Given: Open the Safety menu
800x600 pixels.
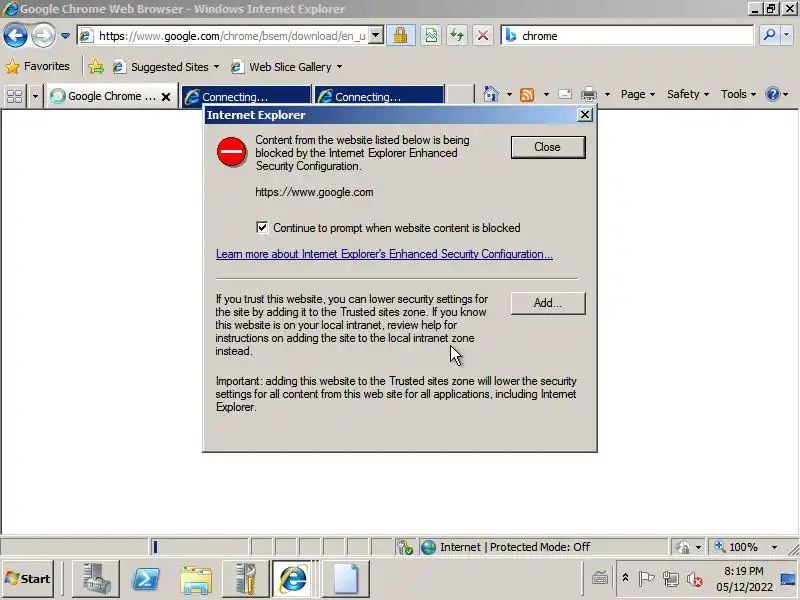Looking at the screenshot, I should [687, 94].
